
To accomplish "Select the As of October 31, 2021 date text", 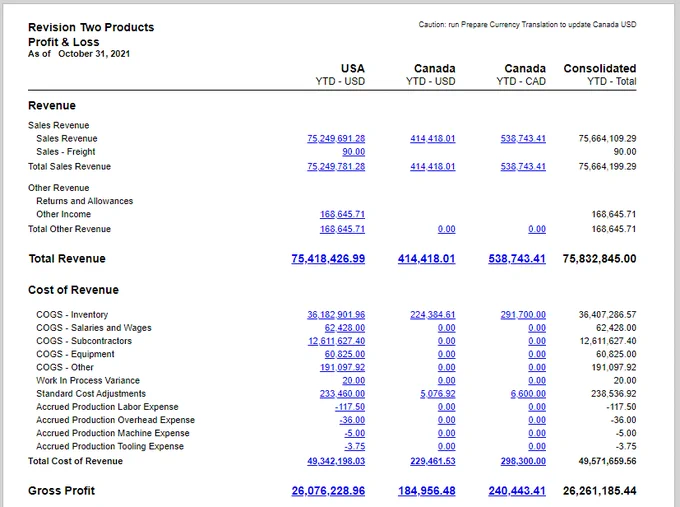I will tap(79, 54).
